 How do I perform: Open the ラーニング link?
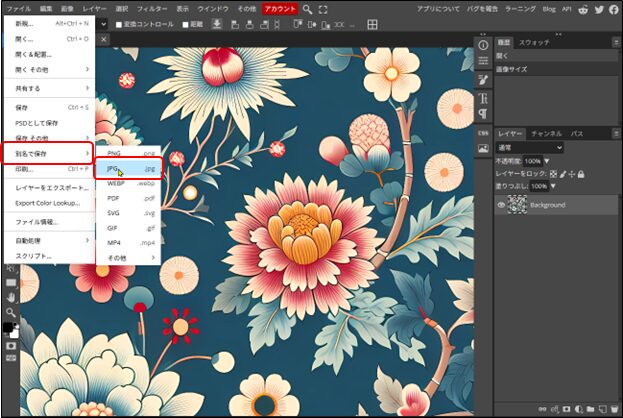[520, 9]
